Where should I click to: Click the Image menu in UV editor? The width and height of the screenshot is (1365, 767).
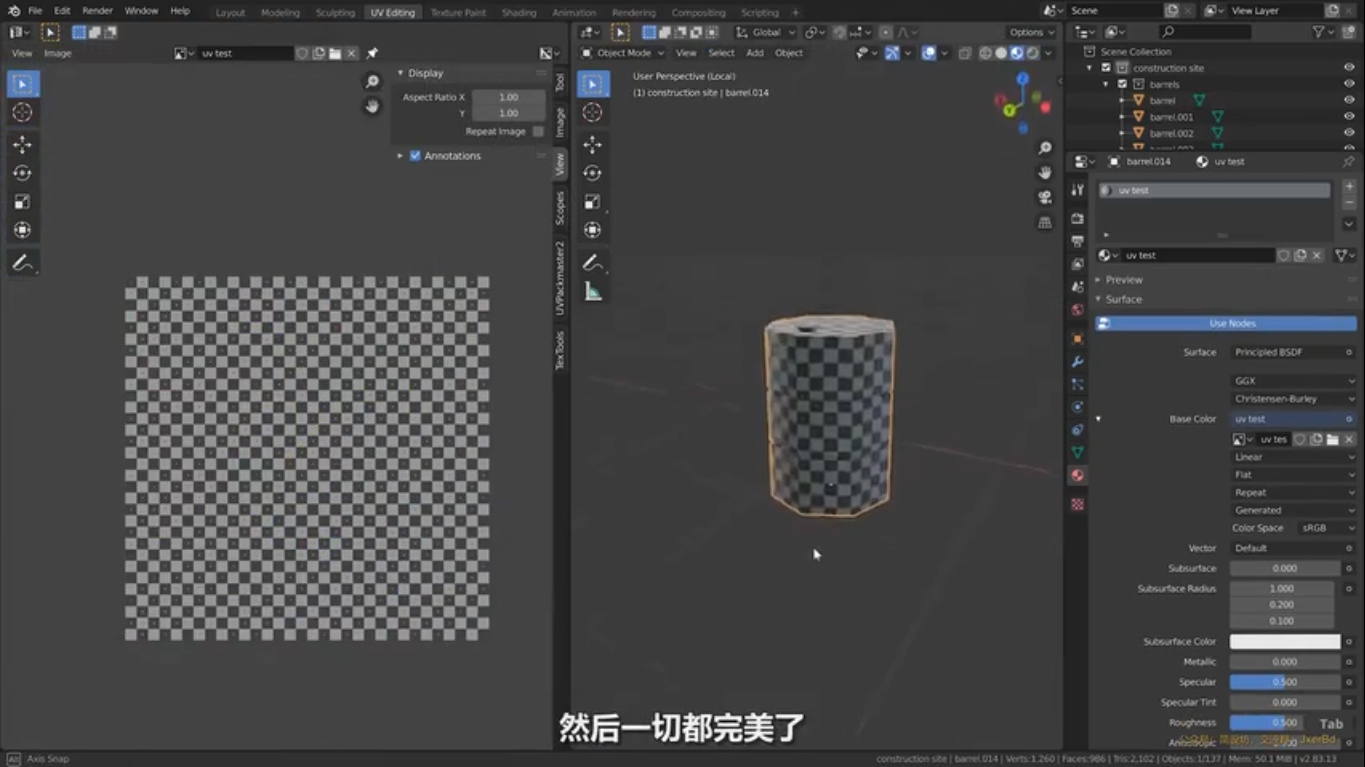coord(58,53)
